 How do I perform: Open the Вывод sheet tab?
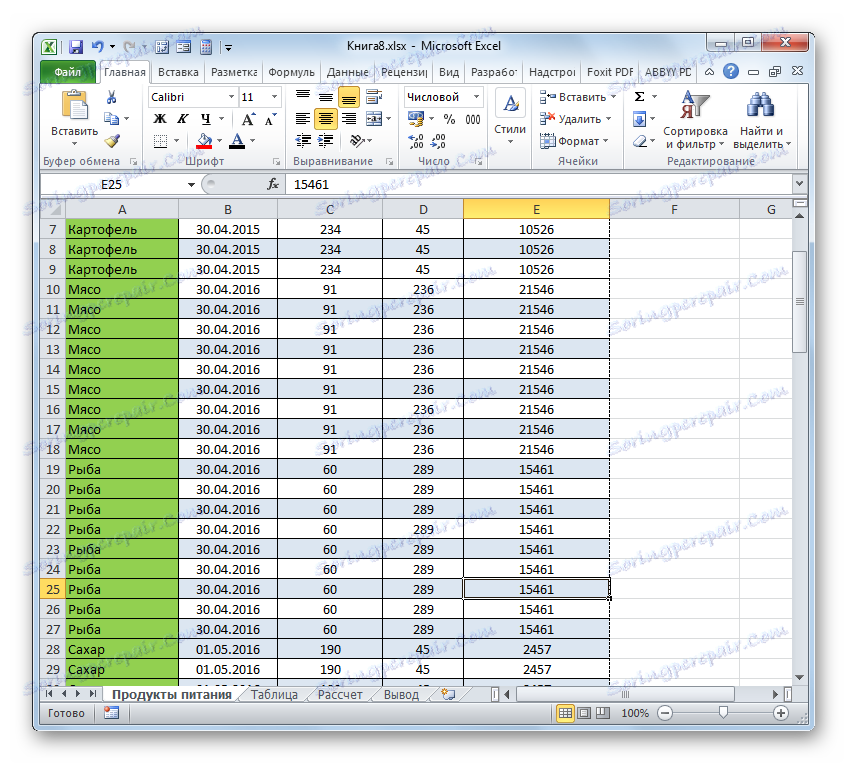pyautogui.click(x=401, y=695)
